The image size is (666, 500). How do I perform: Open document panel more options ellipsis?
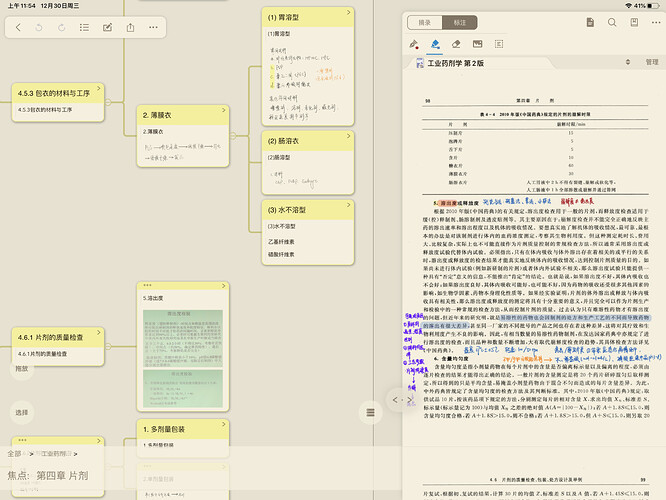[656, 23]
